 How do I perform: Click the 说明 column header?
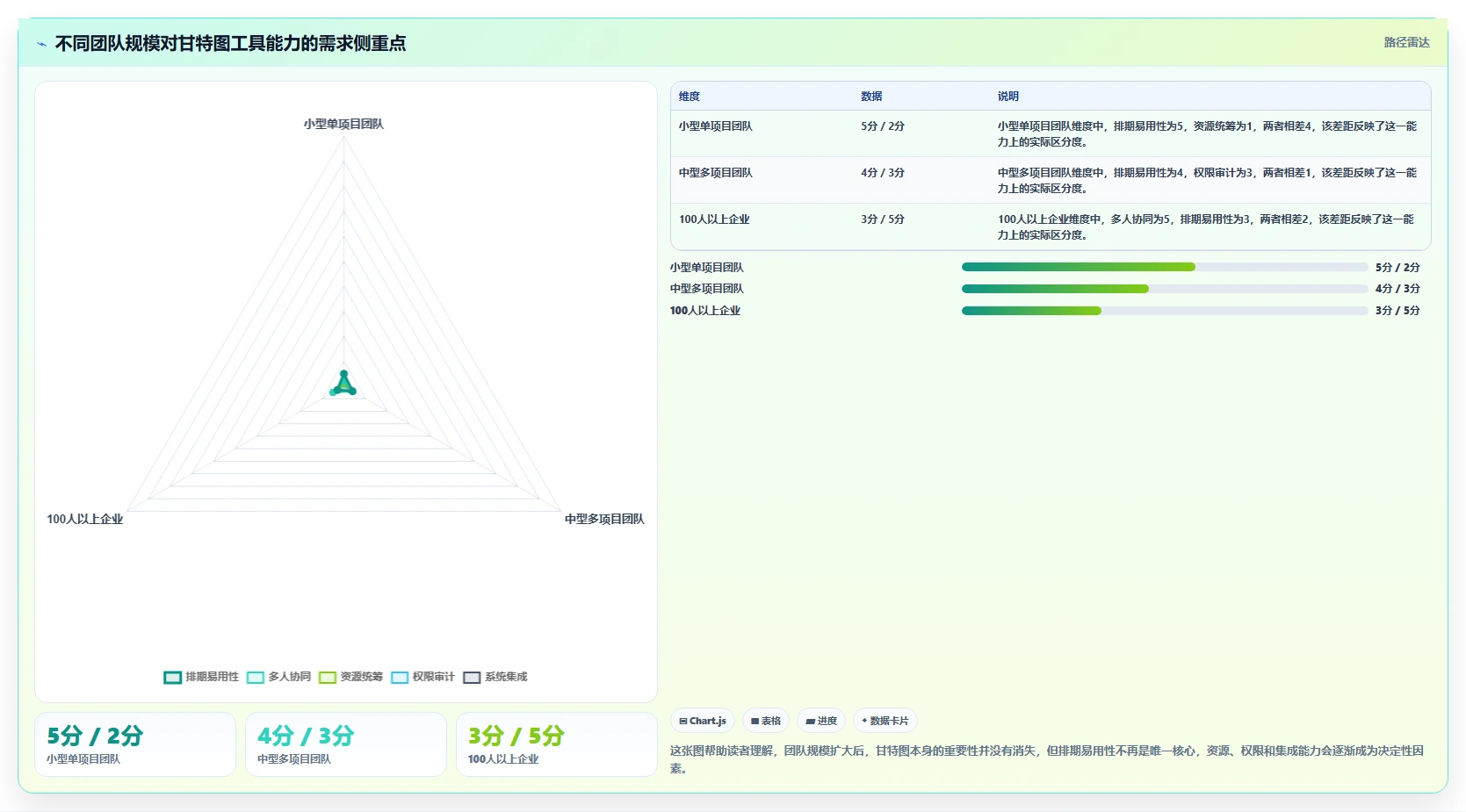tap(1007, 97)
